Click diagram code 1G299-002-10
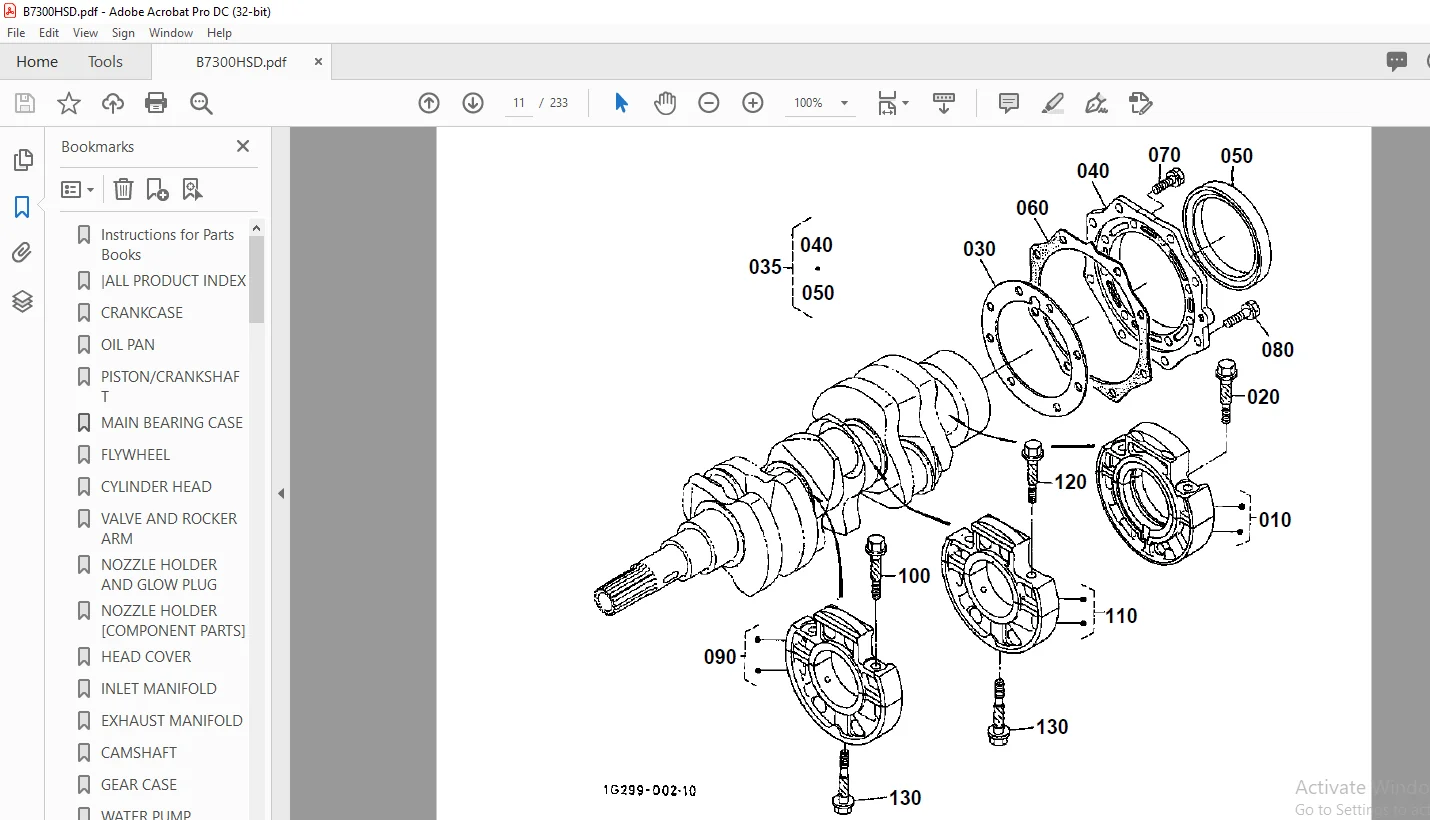This screenshot has height=820, width=1430. click(x=649, y=790)
